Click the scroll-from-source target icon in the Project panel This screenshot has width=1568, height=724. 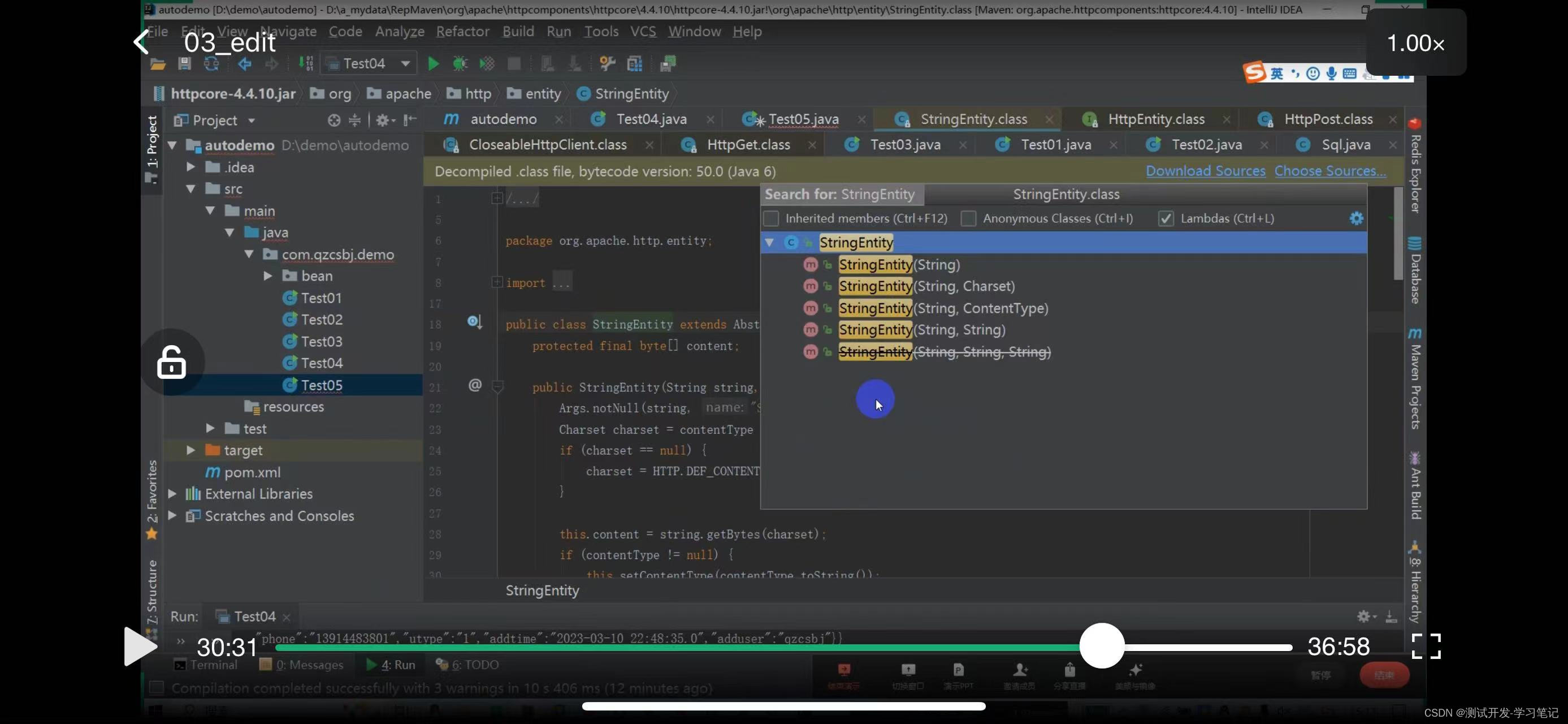[x=333, y=120]
